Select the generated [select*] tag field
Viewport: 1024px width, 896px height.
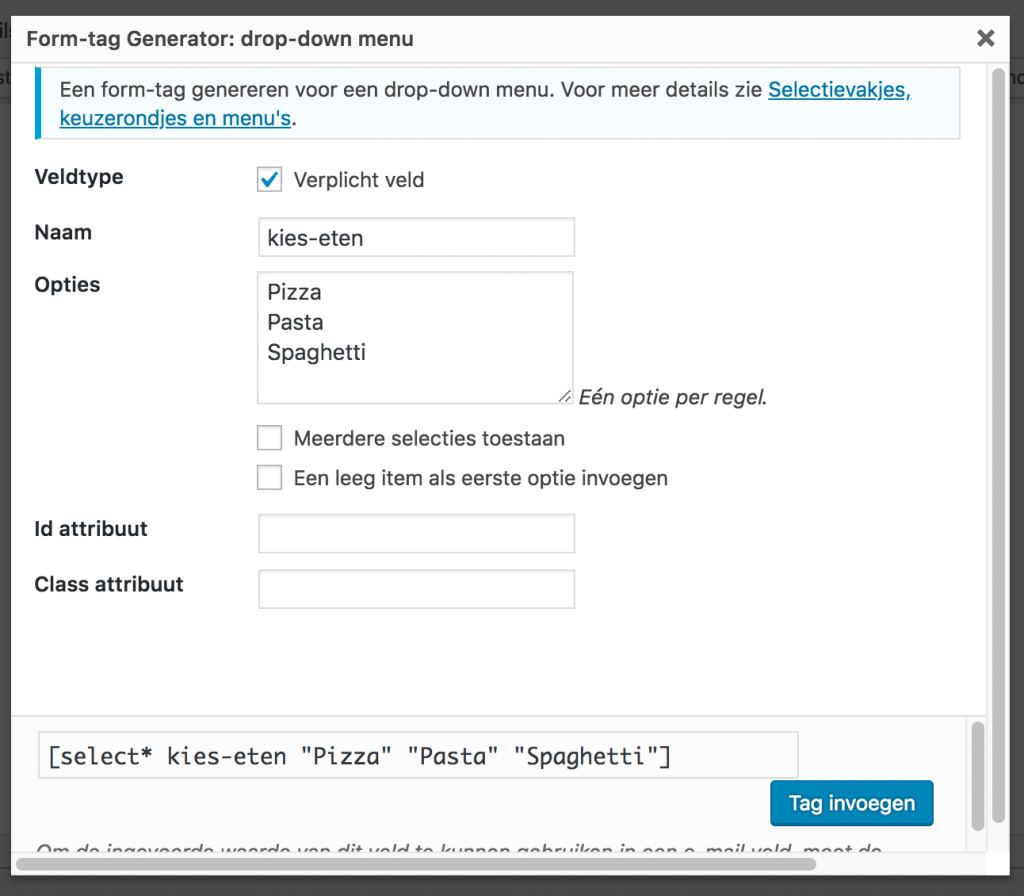pyautogui.click(x=418, y=755)
